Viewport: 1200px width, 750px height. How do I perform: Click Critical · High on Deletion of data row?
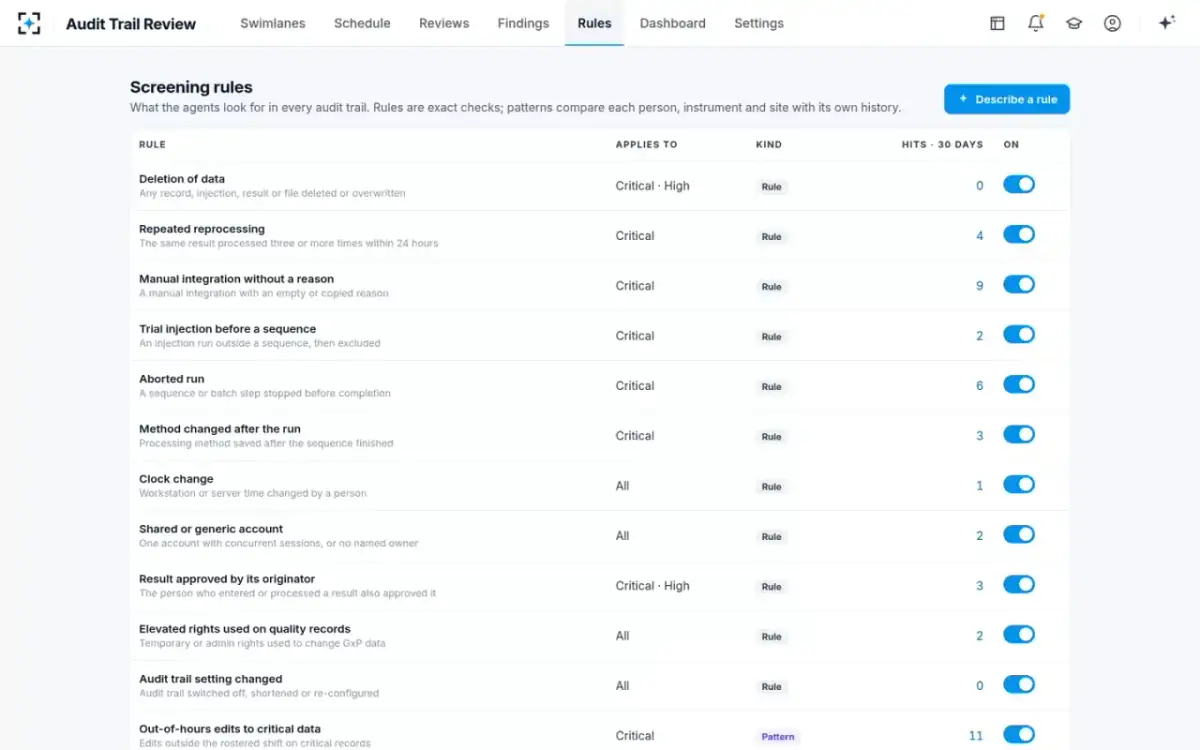[652, 186]
